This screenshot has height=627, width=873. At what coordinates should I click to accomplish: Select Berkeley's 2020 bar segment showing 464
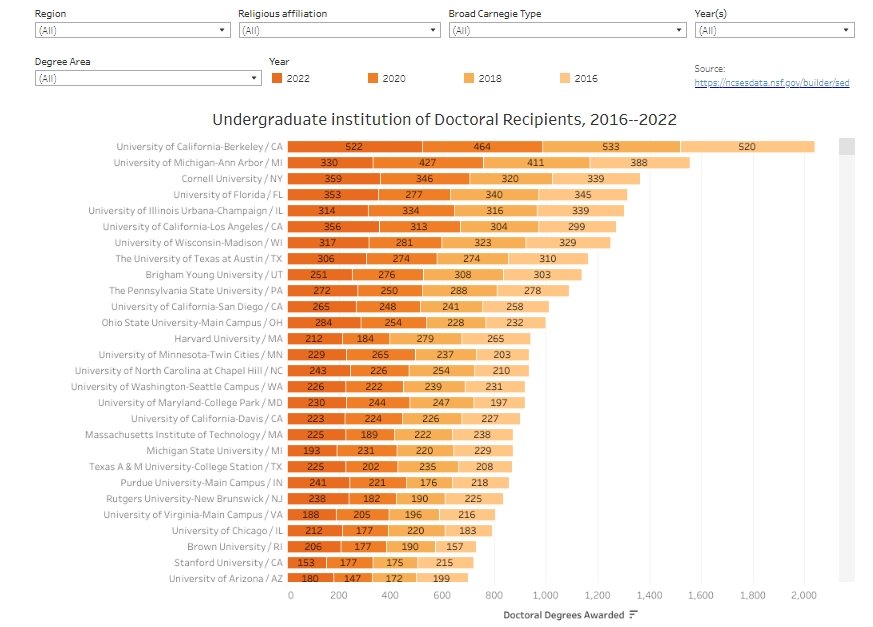click(x=482, y=146)
